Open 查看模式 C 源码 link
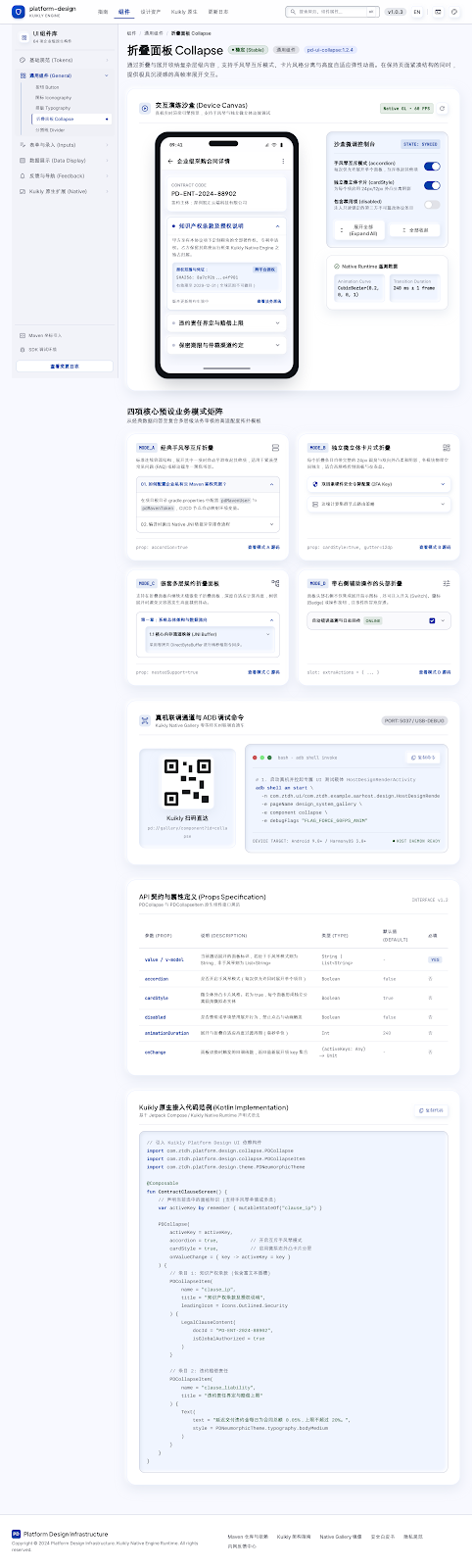This screenshot has width=472, height=1568. (263, 672)
